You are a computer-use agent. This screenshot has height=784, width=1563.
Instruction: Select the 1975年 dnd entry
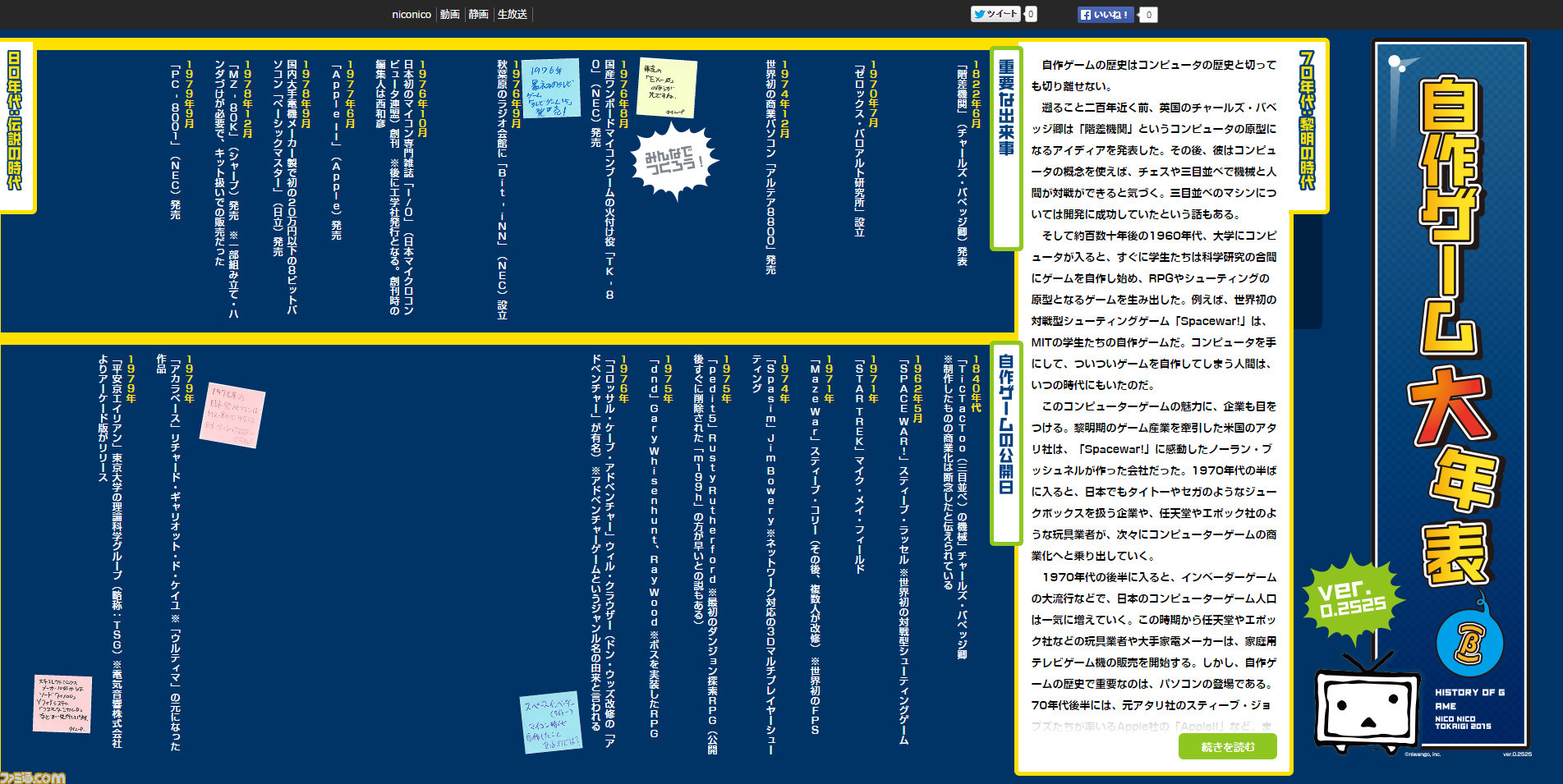point(660,547)
